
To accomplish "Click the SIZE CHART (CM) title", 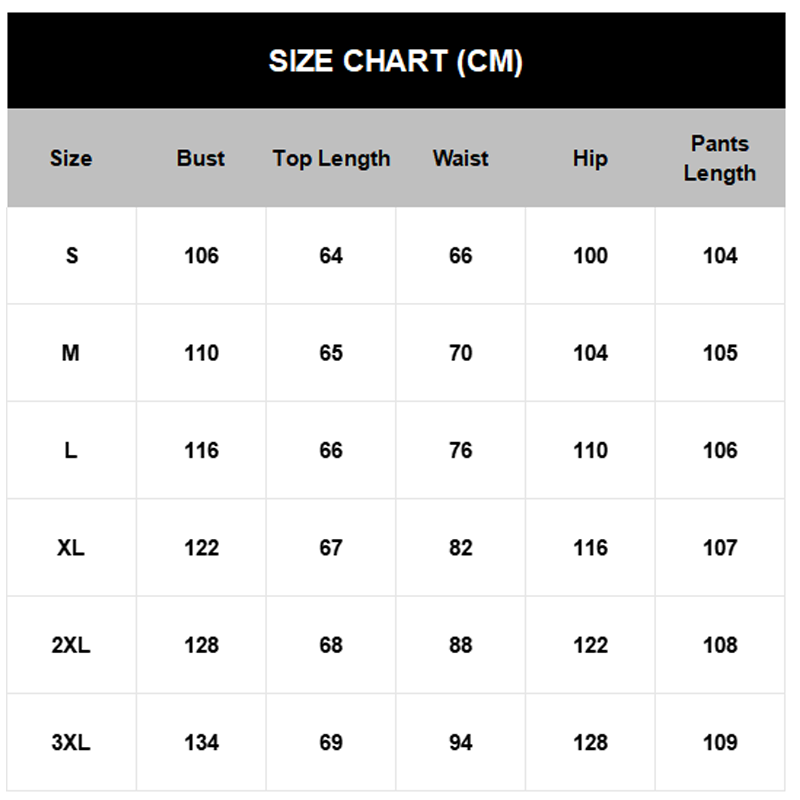I will 395,62.
